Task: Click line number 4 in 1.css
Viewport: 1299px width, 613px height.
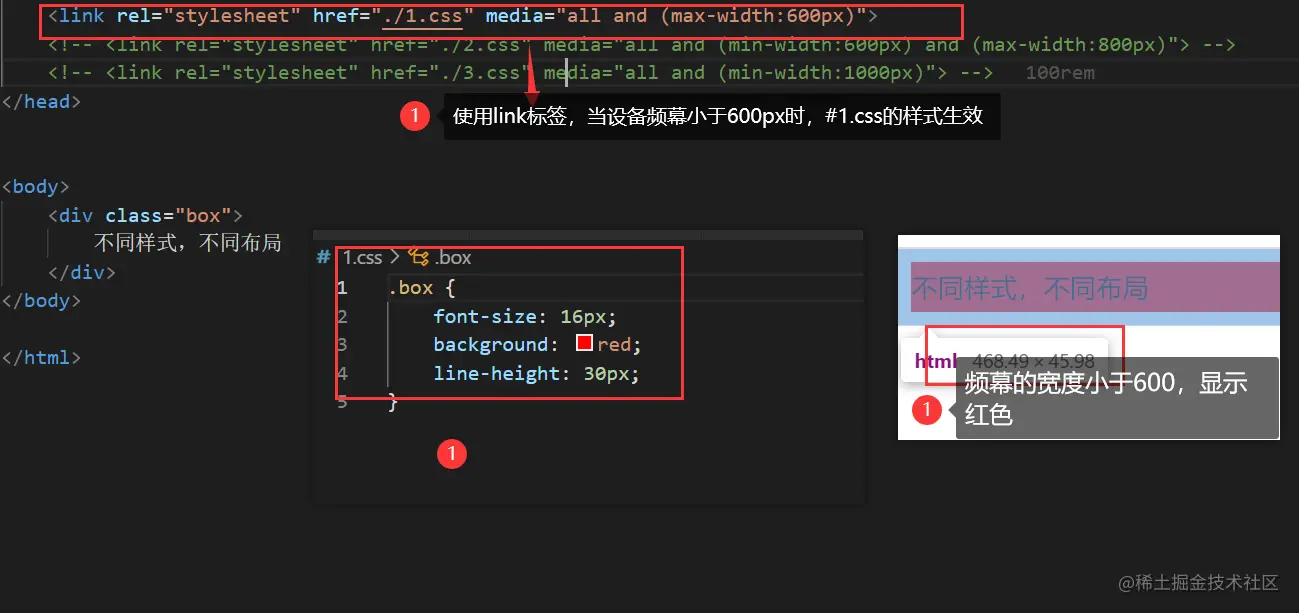Action: (342, 374)
